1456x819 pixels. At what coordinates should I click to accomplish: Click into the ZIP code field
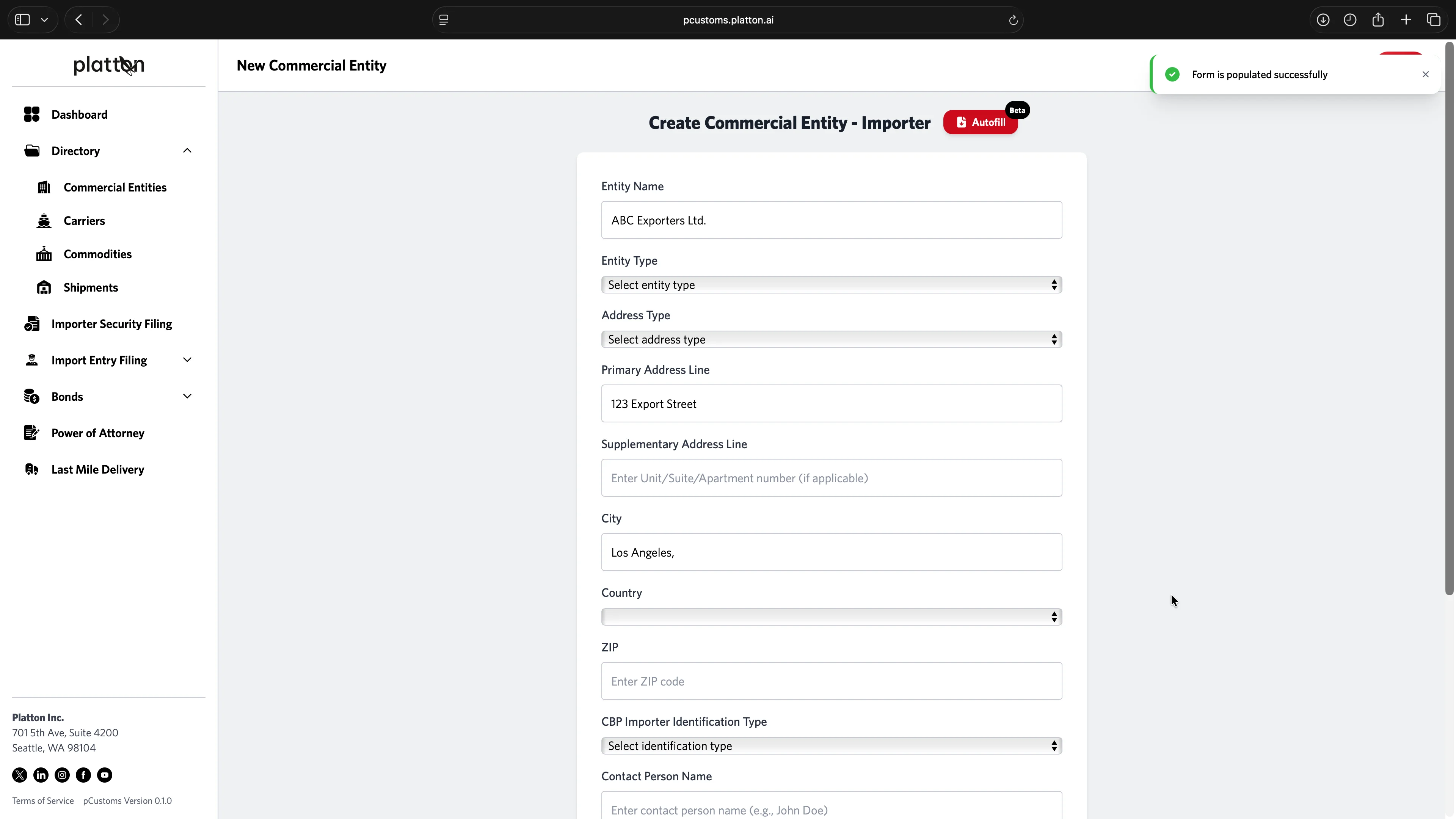[x=831, y=681]
